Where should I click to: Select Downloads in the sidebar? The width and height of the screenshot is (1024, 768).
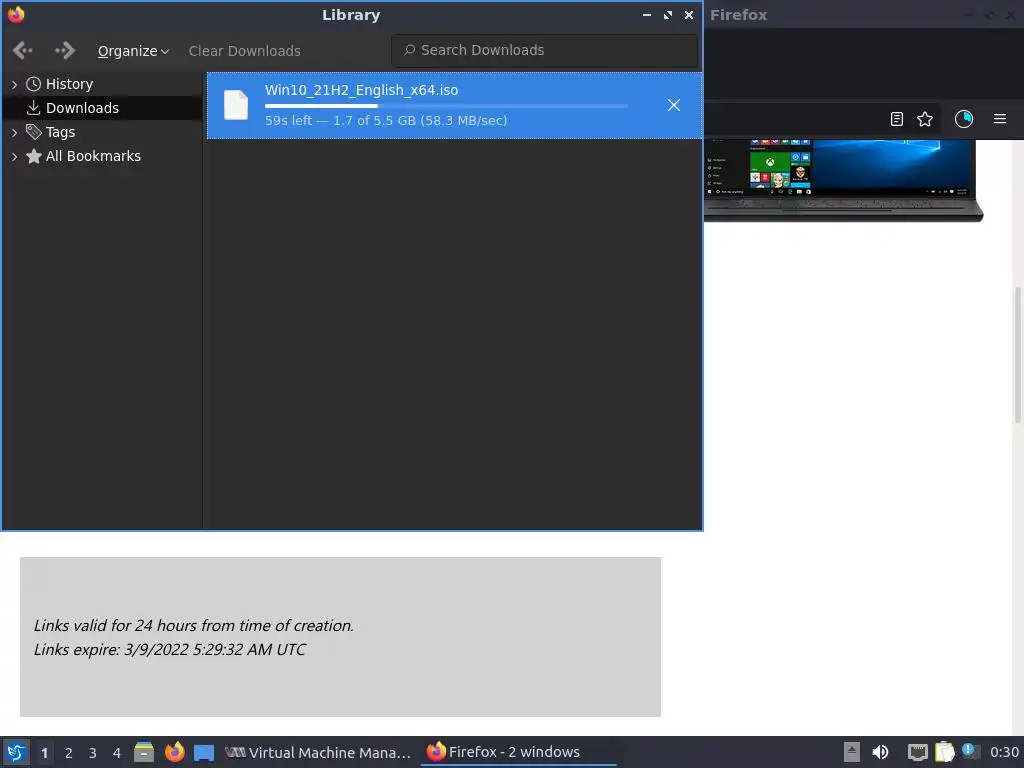pyautogui.click(x=82, y=108)
